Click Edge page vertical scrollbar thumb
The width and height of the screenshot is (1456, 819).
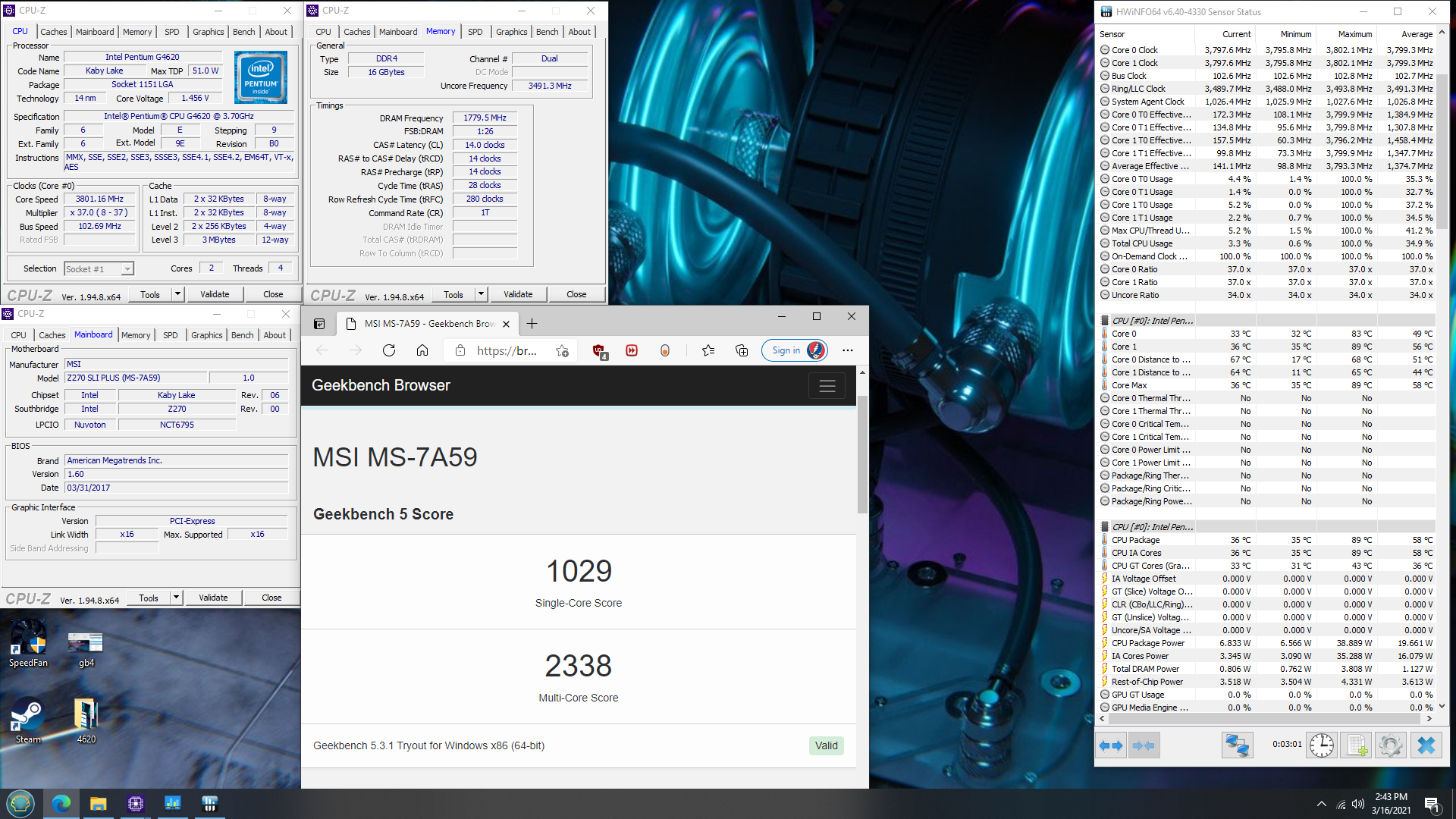[862, 453]
